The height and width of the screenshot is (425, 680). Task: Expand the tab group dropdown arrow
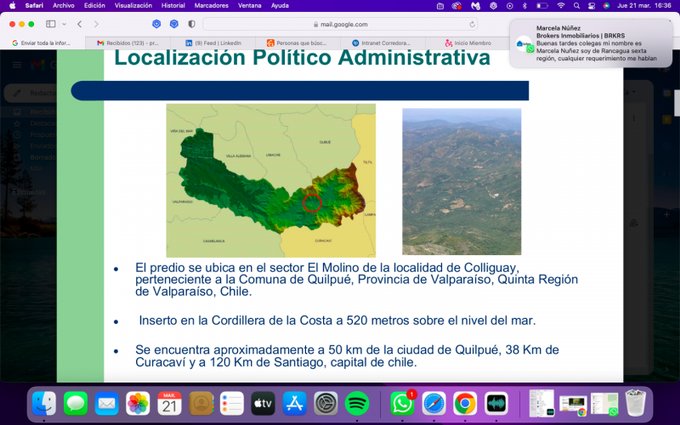tap(64, 24)
